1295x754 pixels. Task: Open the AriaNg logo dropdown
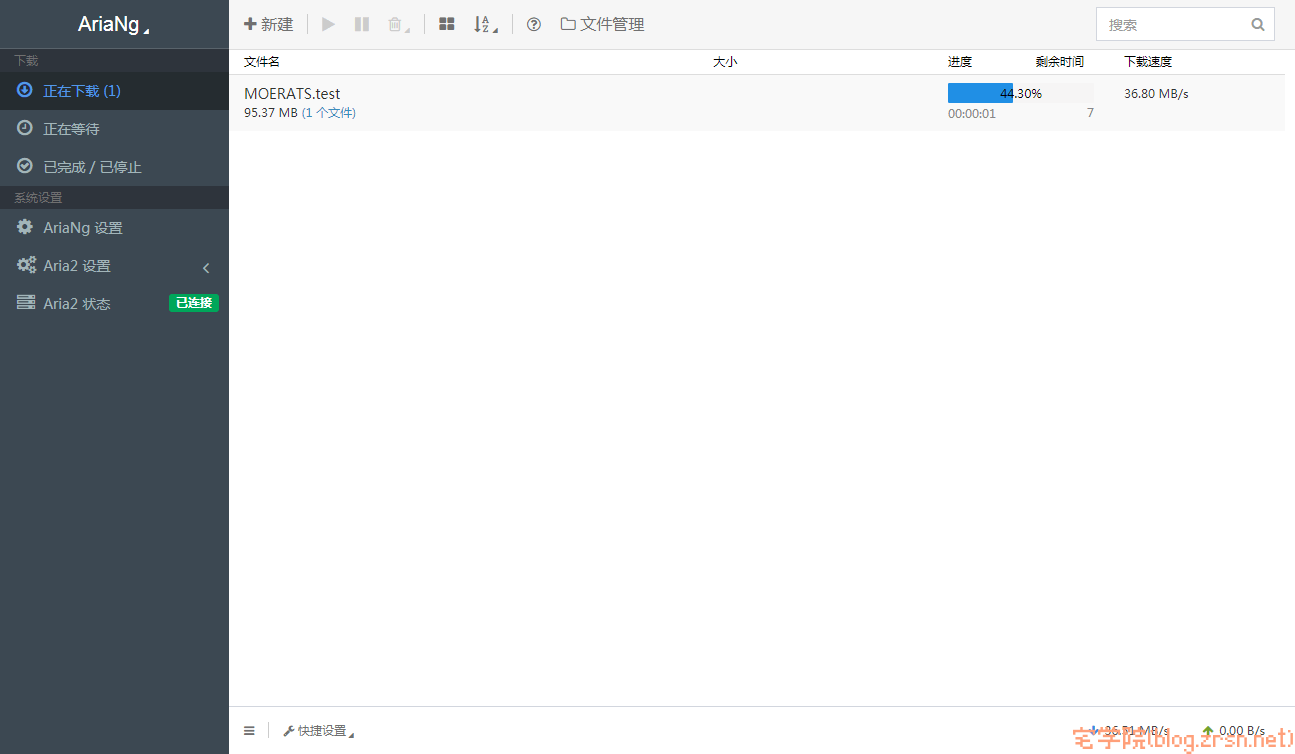tap(114, 24)
